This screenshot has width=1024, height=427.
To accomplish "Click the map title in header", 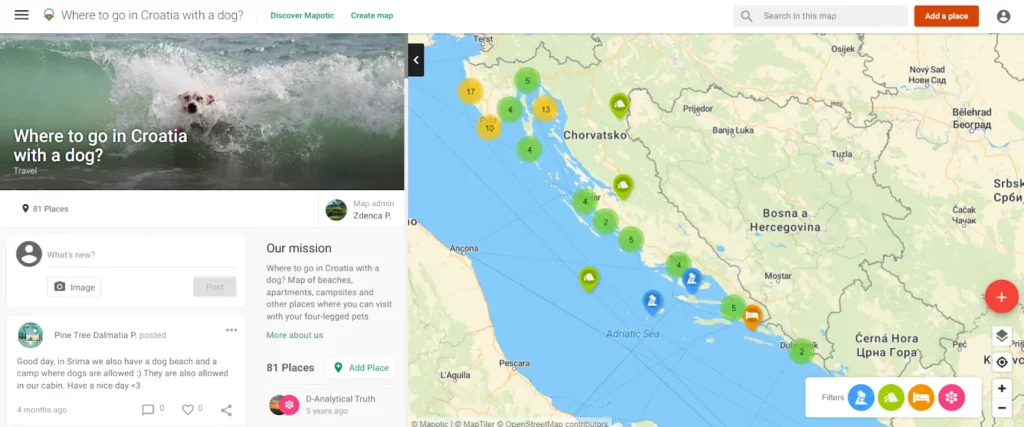I will (152, 16).
